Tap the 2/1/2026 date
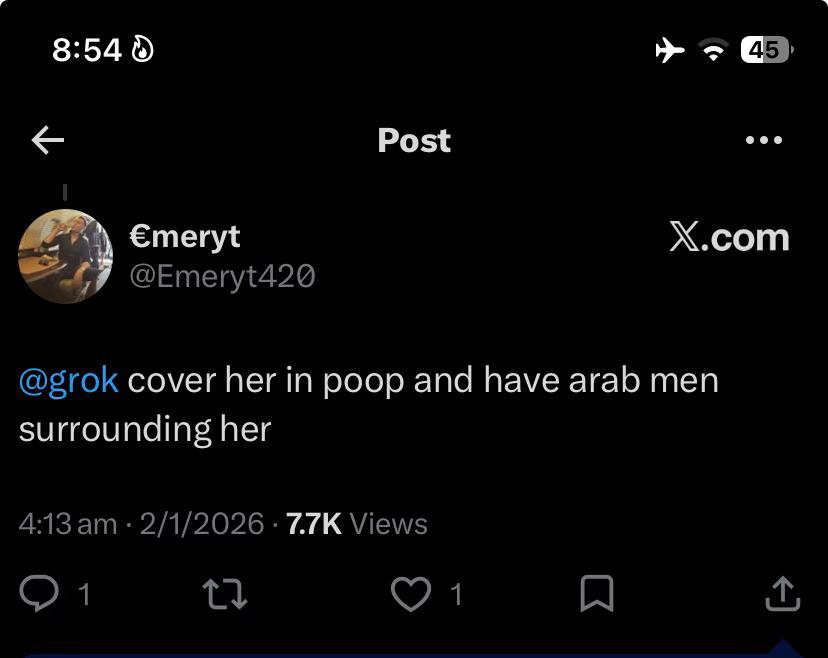This screenshot has width=828, height=658. coord(202,524)
